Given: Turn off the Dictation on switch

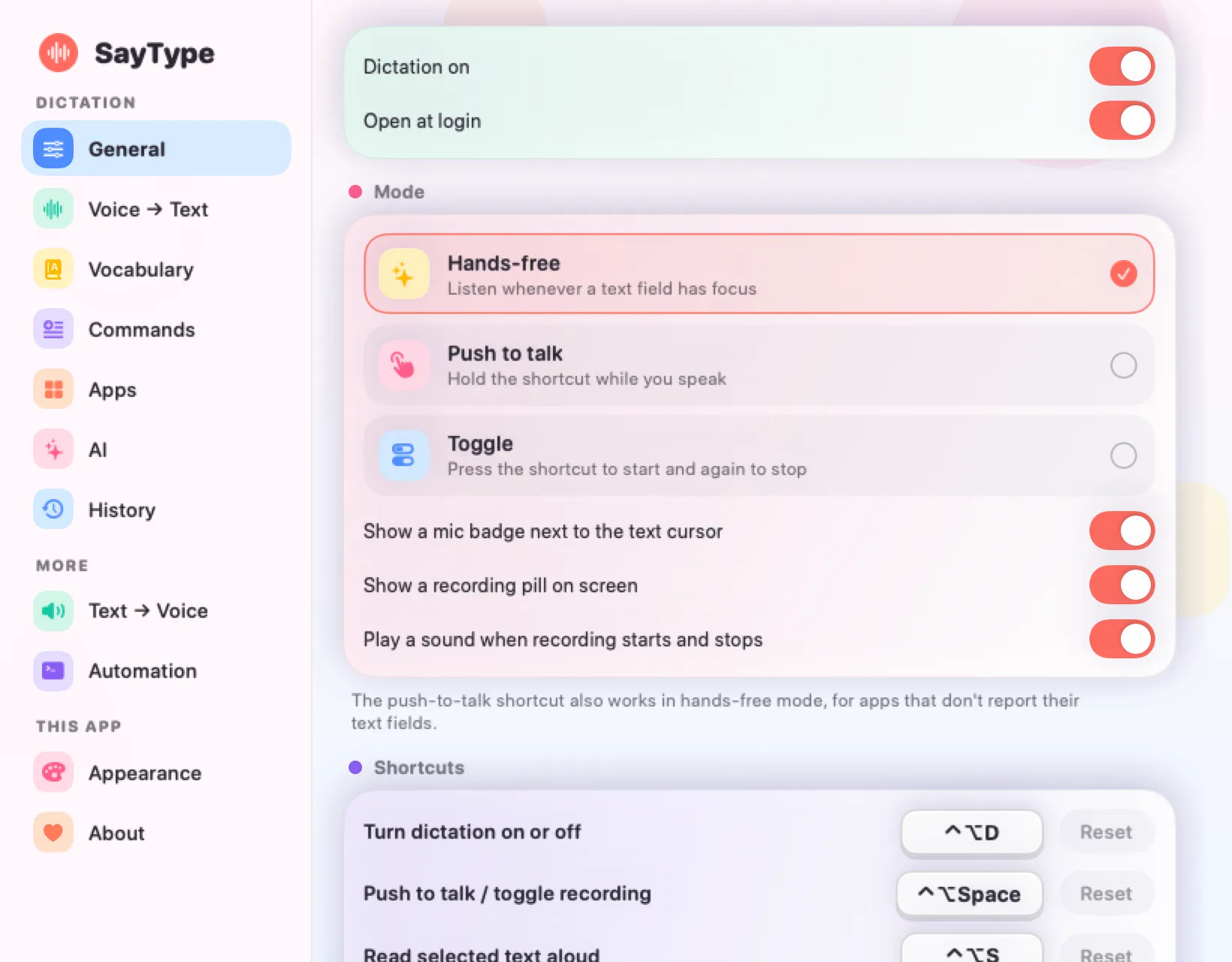Looking at the screenshot, I should coord(1122,66).
